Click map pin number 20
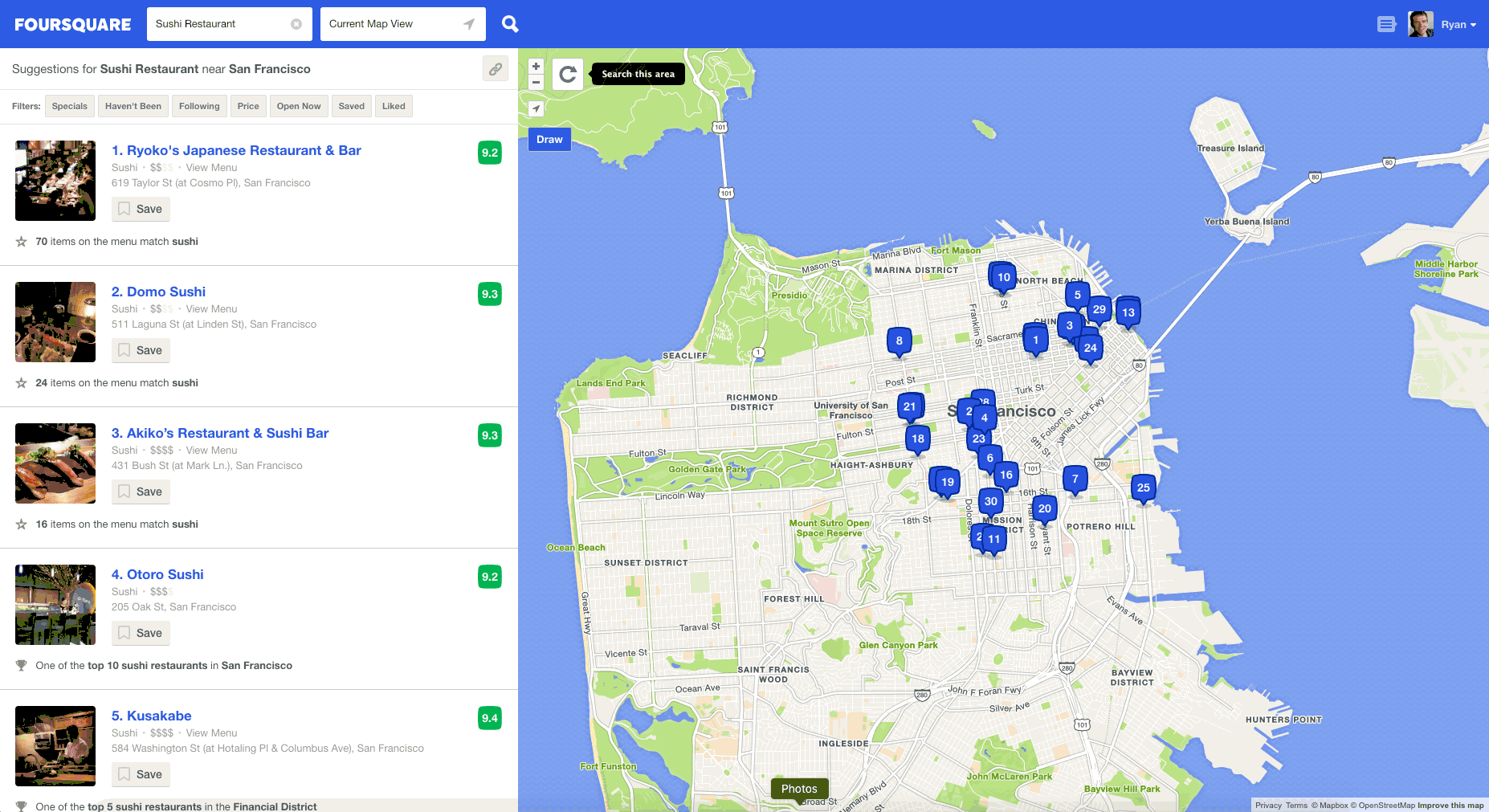Image resolution: width=1489 pixels, height=812 pixels. click(1045, 509)
